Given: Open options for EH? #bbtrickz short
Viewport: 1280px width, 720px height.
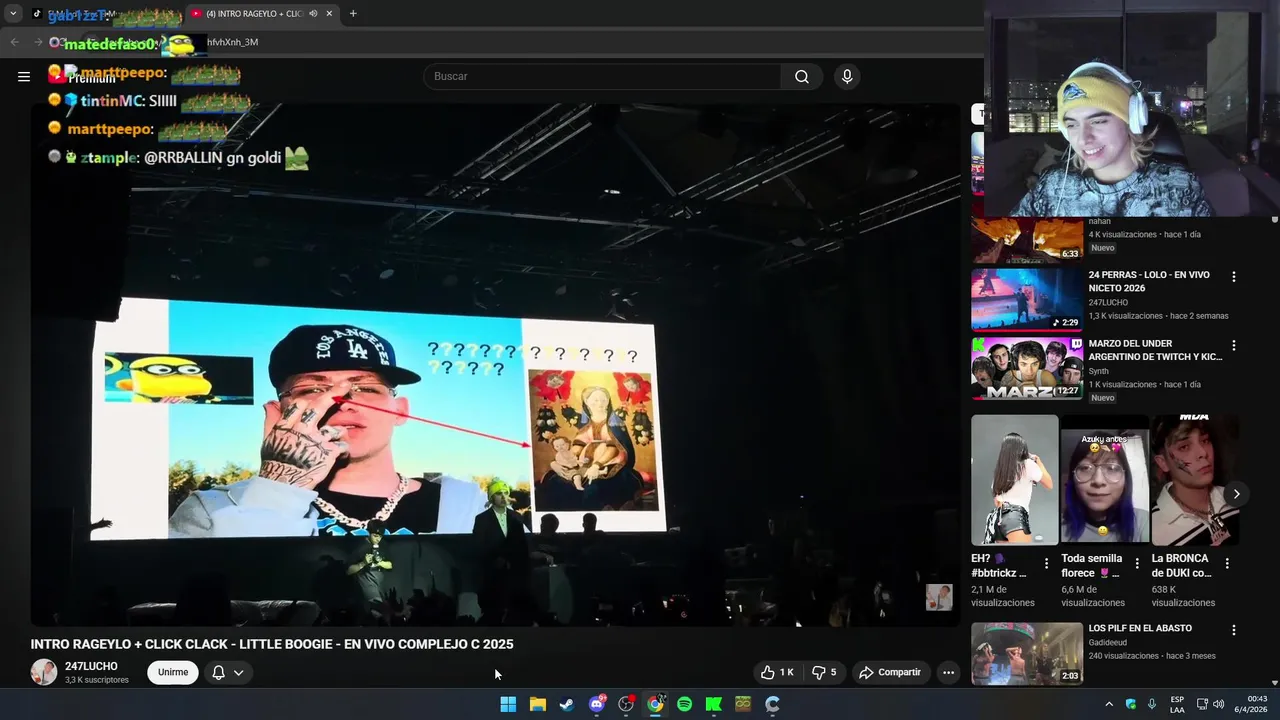Looking at the screenshot, I should pos(1047,564).
